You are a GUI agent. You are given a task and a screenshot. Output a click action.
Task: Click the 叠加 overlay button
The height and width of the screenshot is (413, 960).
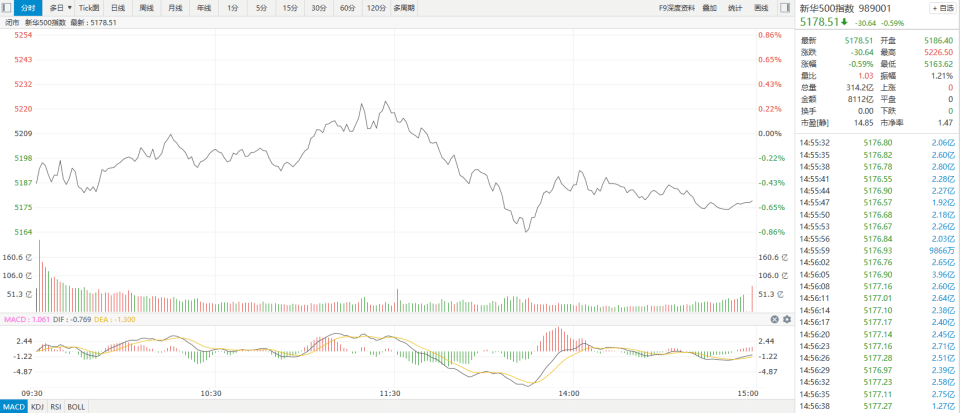tap(710, 7)
